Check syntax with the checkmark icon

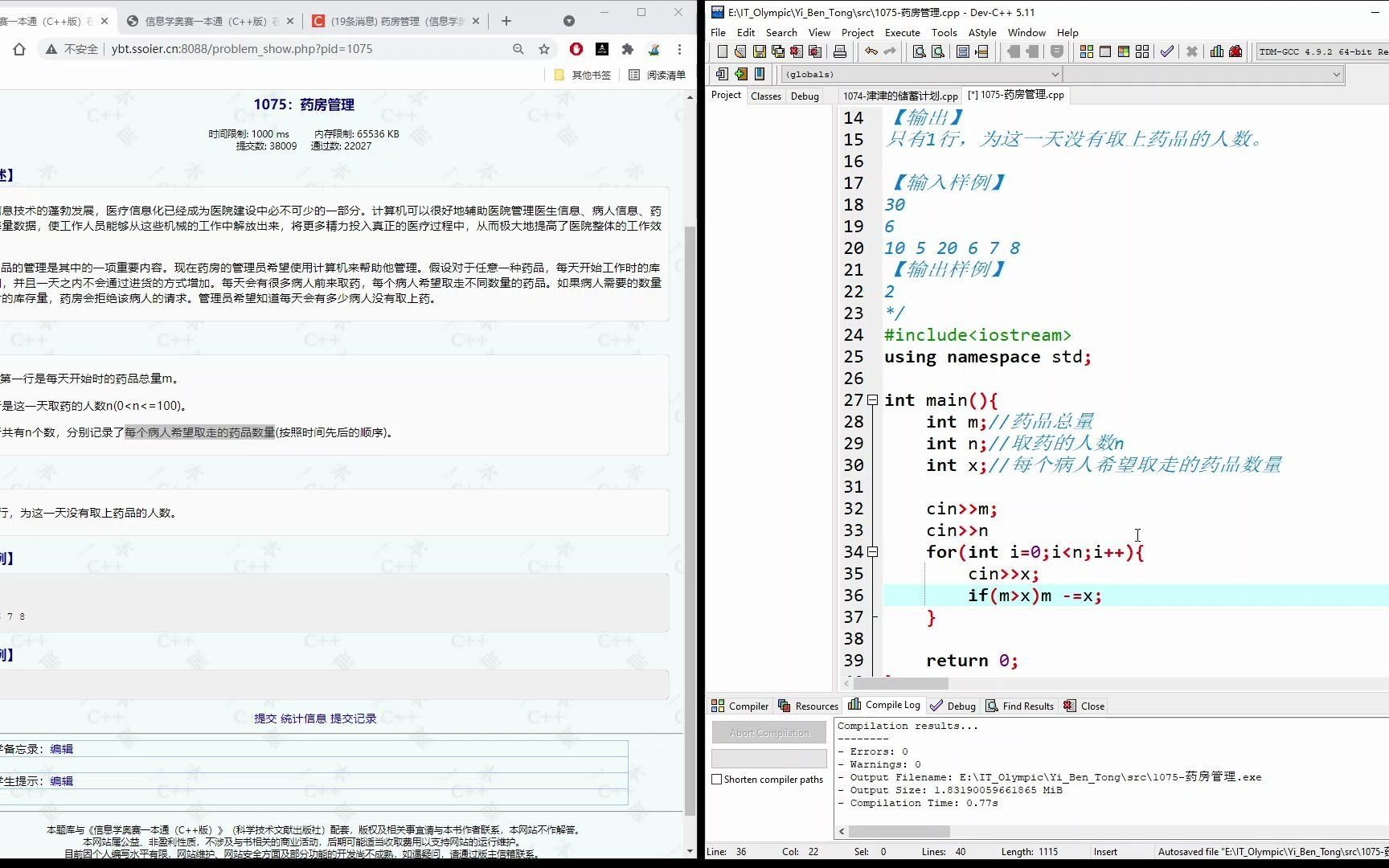1167,51
